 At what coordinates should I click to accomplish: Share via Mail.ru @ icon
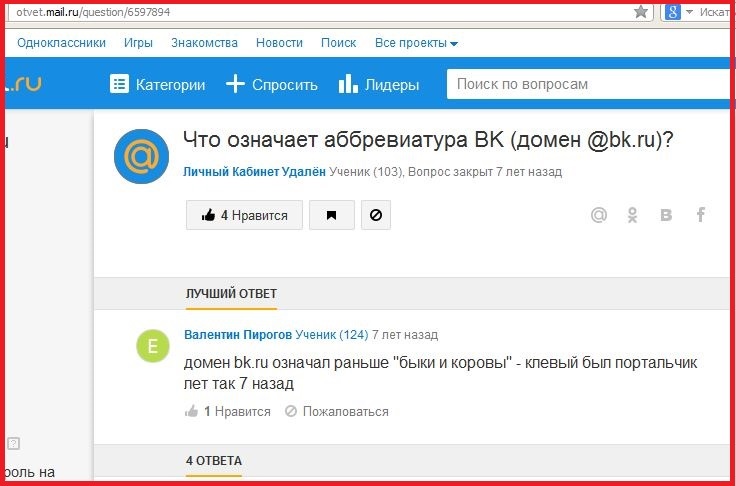[x=598, y=215]
